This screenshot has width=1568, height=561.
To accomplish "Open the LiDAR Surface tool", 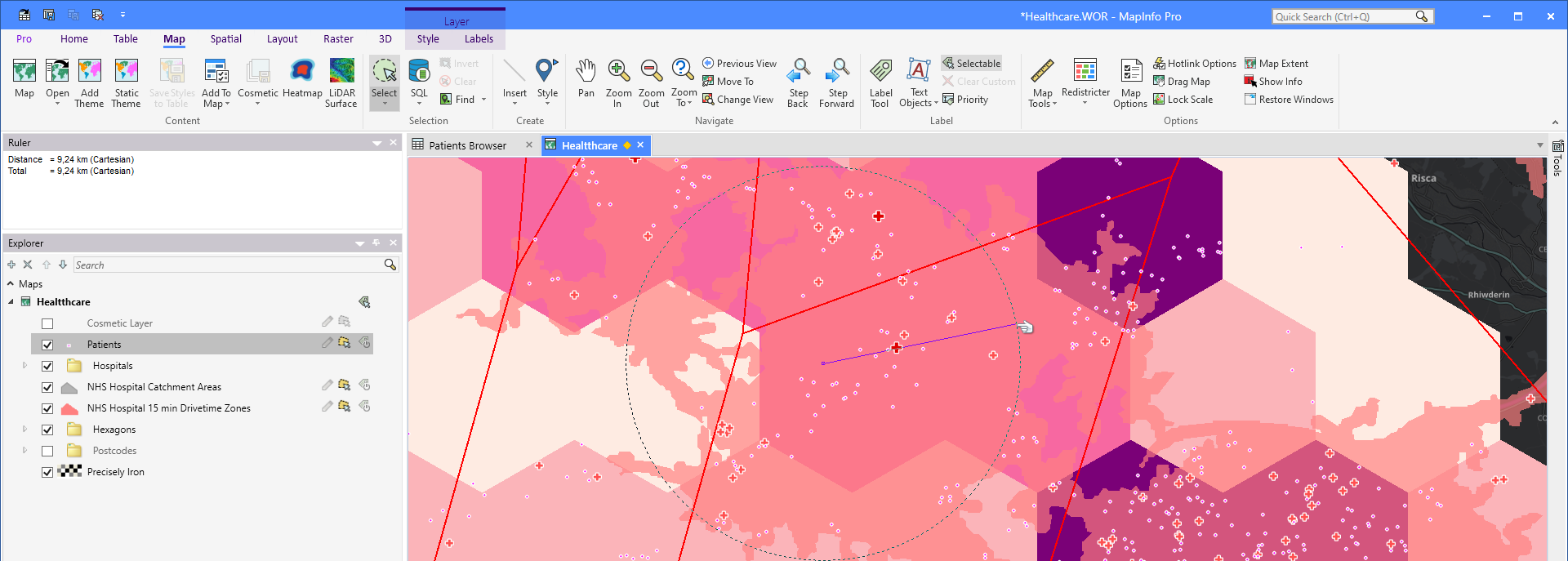I will click(x=341, y=83).
